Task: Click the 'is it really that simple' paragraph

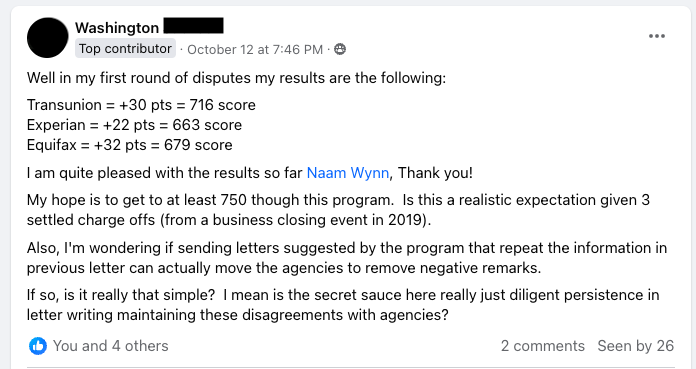Action: [343, 305]
